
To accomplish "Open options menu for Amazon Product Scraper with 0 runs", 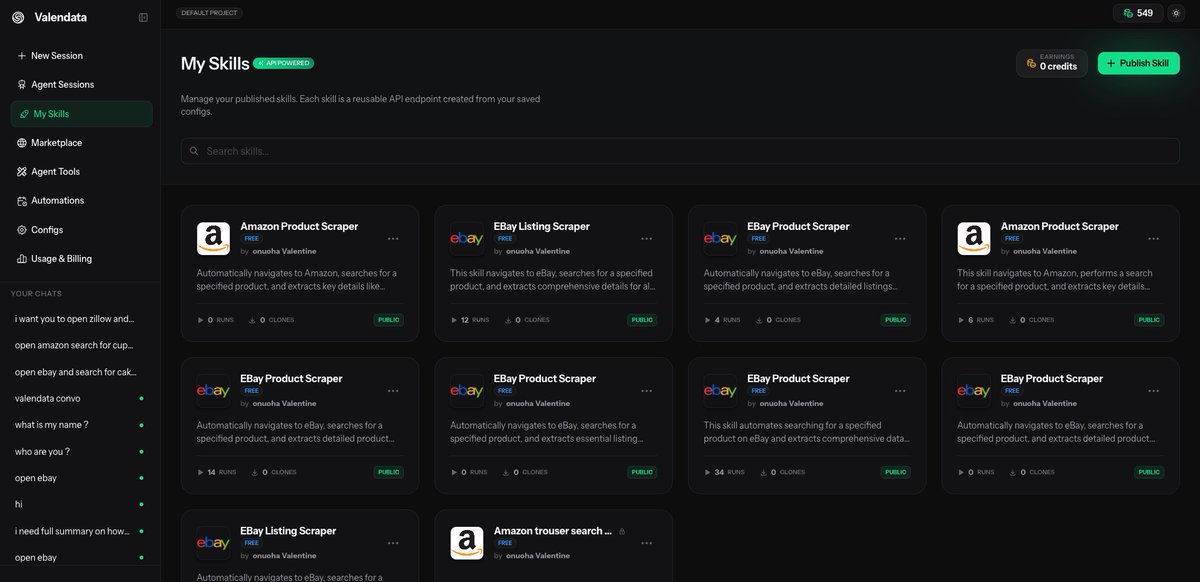I will coord(393,239).
